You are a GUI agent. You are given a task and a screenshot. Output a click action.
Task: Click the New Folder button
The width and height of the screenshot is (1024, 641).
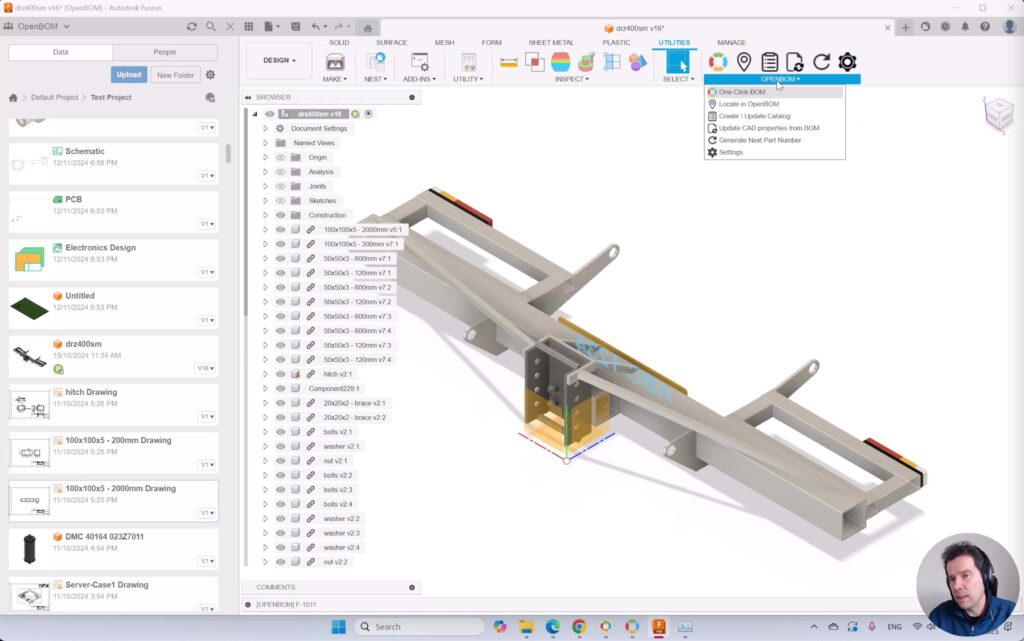coord(175,75)
